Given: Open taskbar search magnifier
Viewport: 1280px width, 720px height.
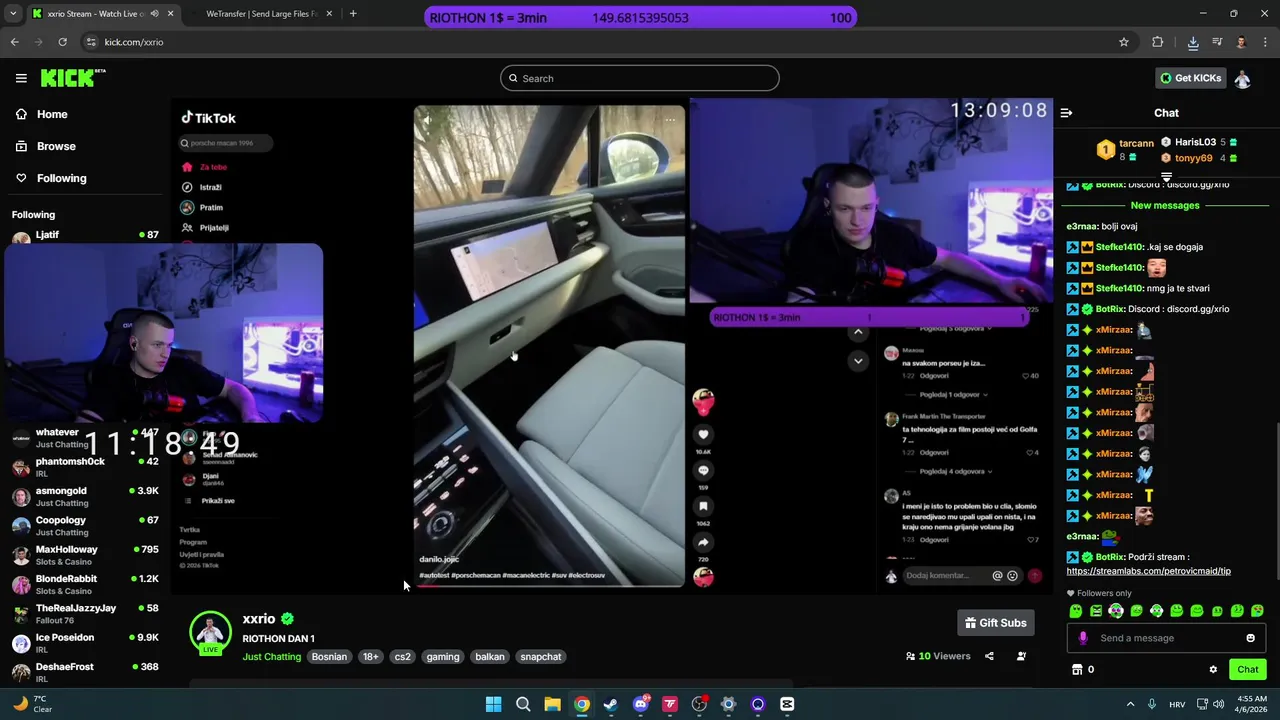Looking at the screenshot, I should pyautogui.click(x=523, y=704).
